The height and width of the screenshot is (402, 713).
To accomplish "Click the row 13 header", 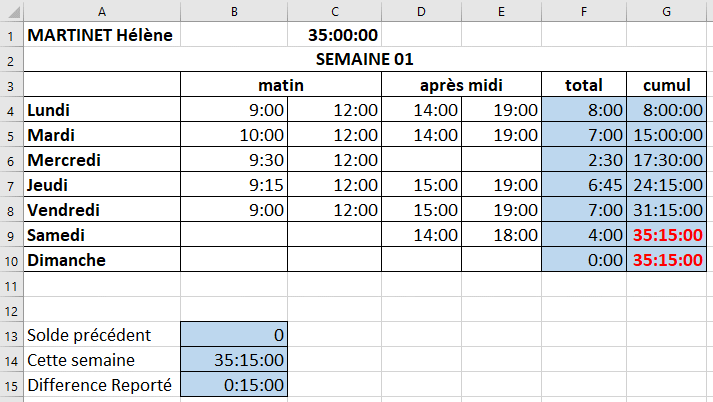I will [x=11, y=335].
